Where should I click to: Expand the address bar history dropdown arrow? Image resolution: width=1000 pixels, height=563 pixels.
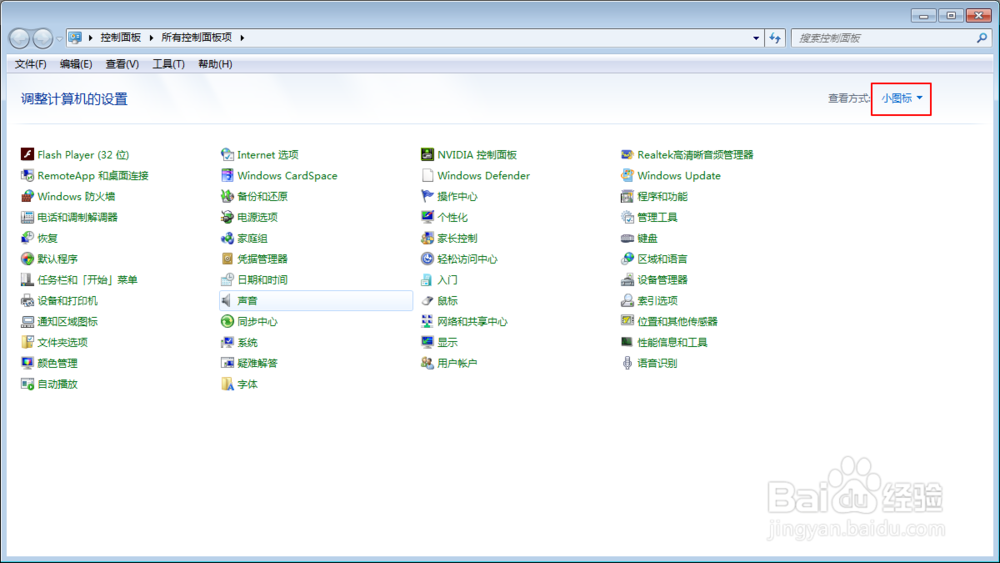tap(756, 38)
